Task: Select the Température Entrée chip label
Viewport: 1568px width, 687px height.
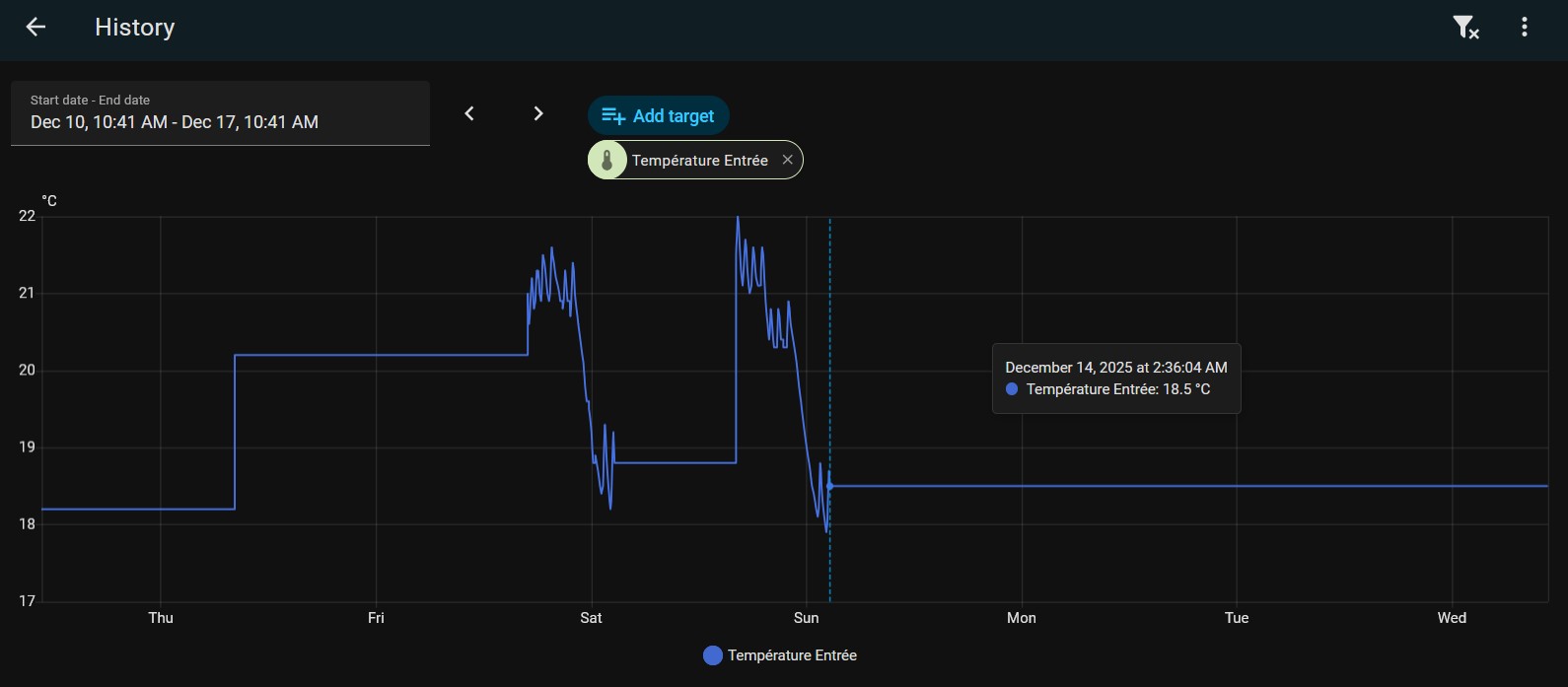Action: tap(699, 160)
